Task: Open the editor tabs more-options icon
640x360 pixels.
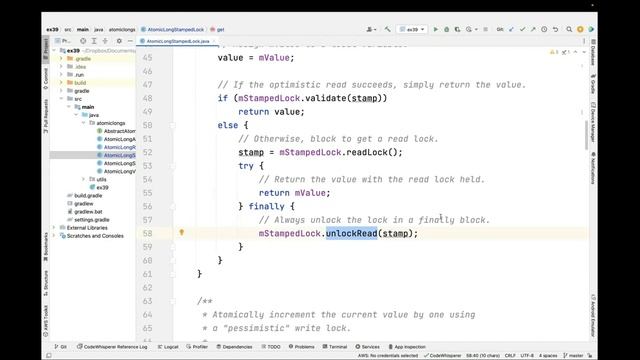Action: 584,41
